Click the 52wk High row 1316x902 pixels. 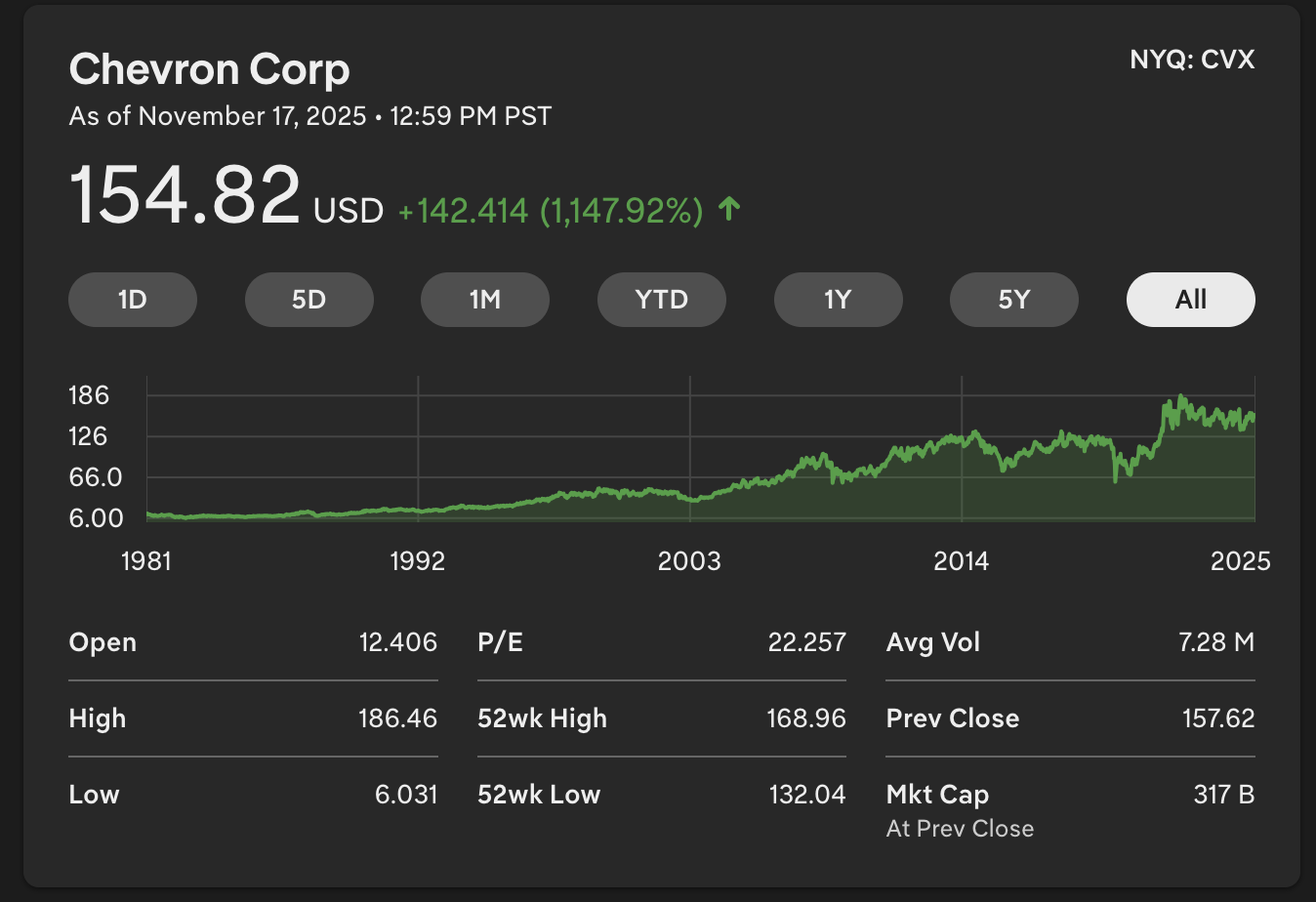(661, 718)
